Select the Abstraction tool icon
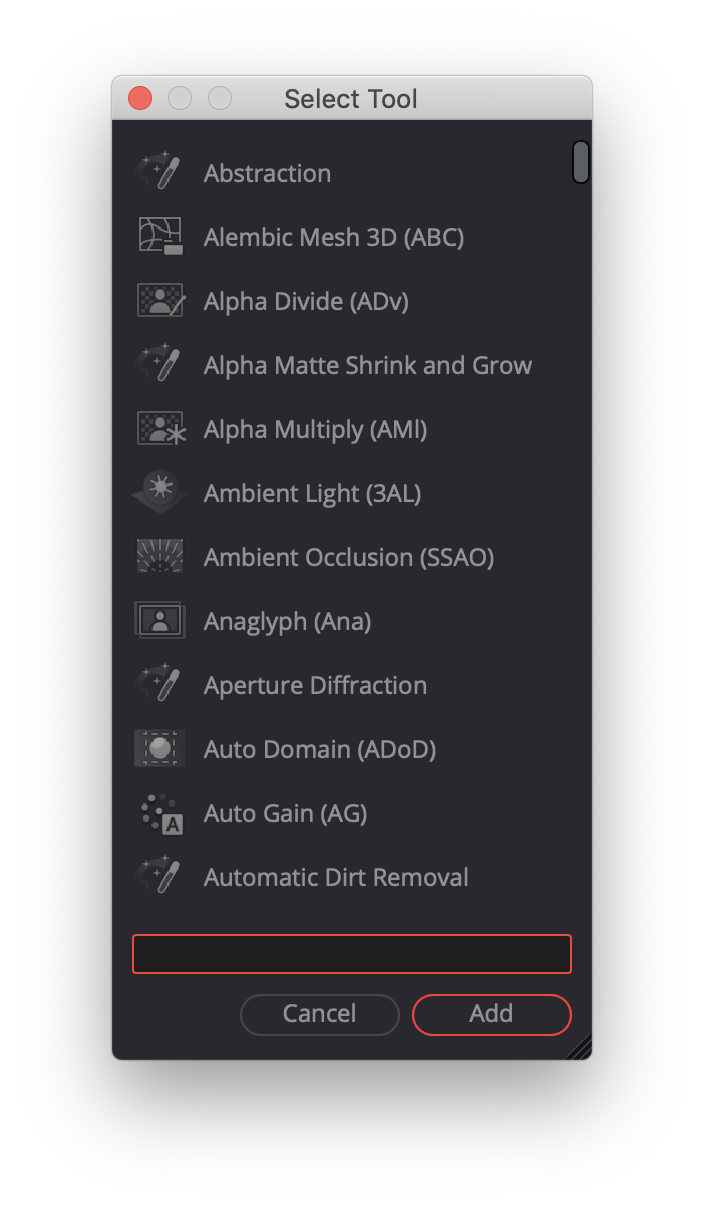Viewport: 704px width, 1208px height. 159,172
